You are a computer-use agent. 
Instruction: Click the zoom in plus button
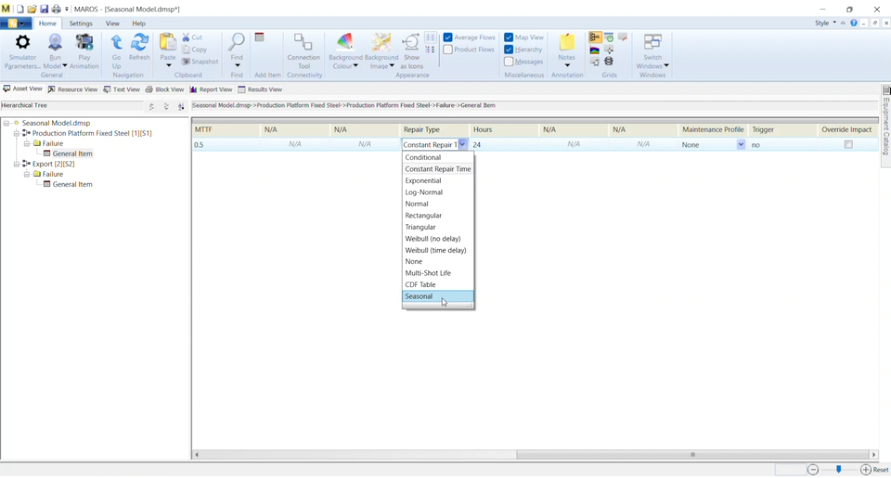tap(865, 469)
